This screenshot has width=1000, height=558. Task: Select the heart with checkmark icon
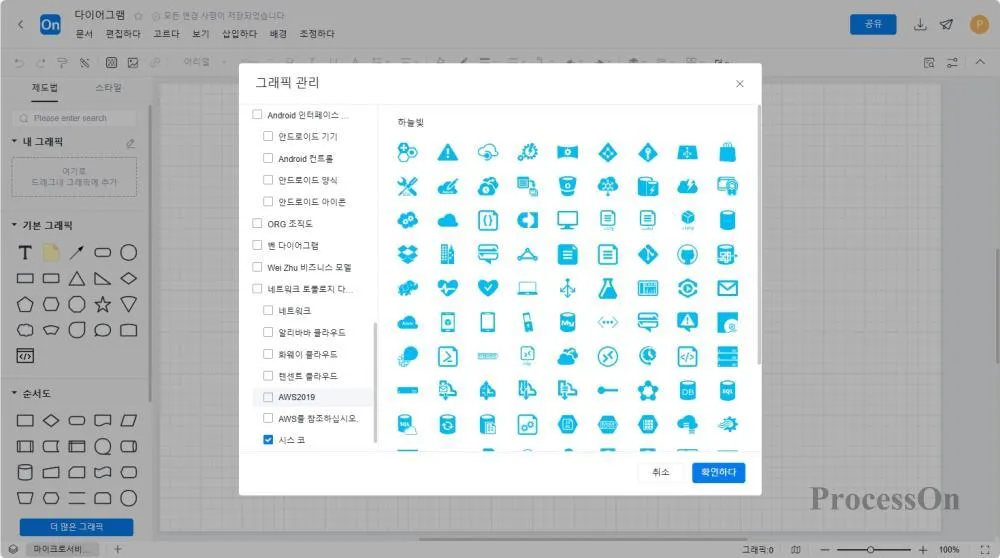click(x=487, y=288)
